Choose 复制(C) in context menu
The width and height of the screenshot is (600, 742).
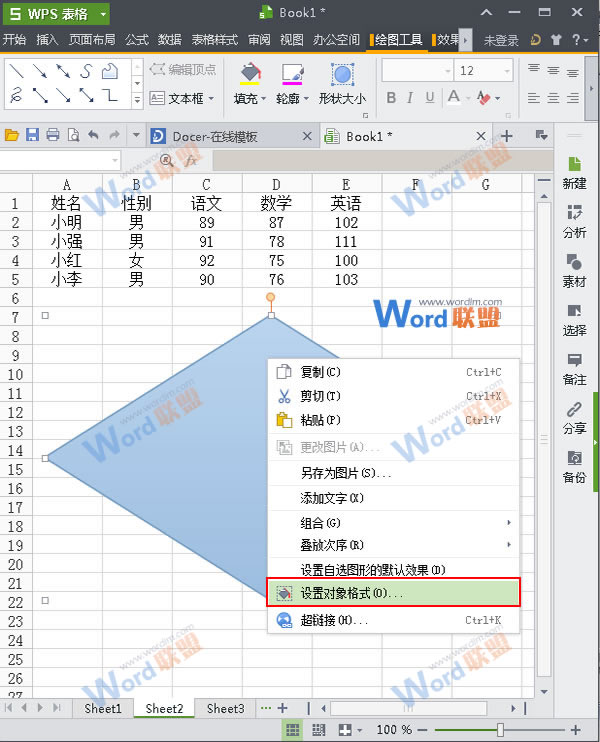pyautogui.click(x=394, y=372)
